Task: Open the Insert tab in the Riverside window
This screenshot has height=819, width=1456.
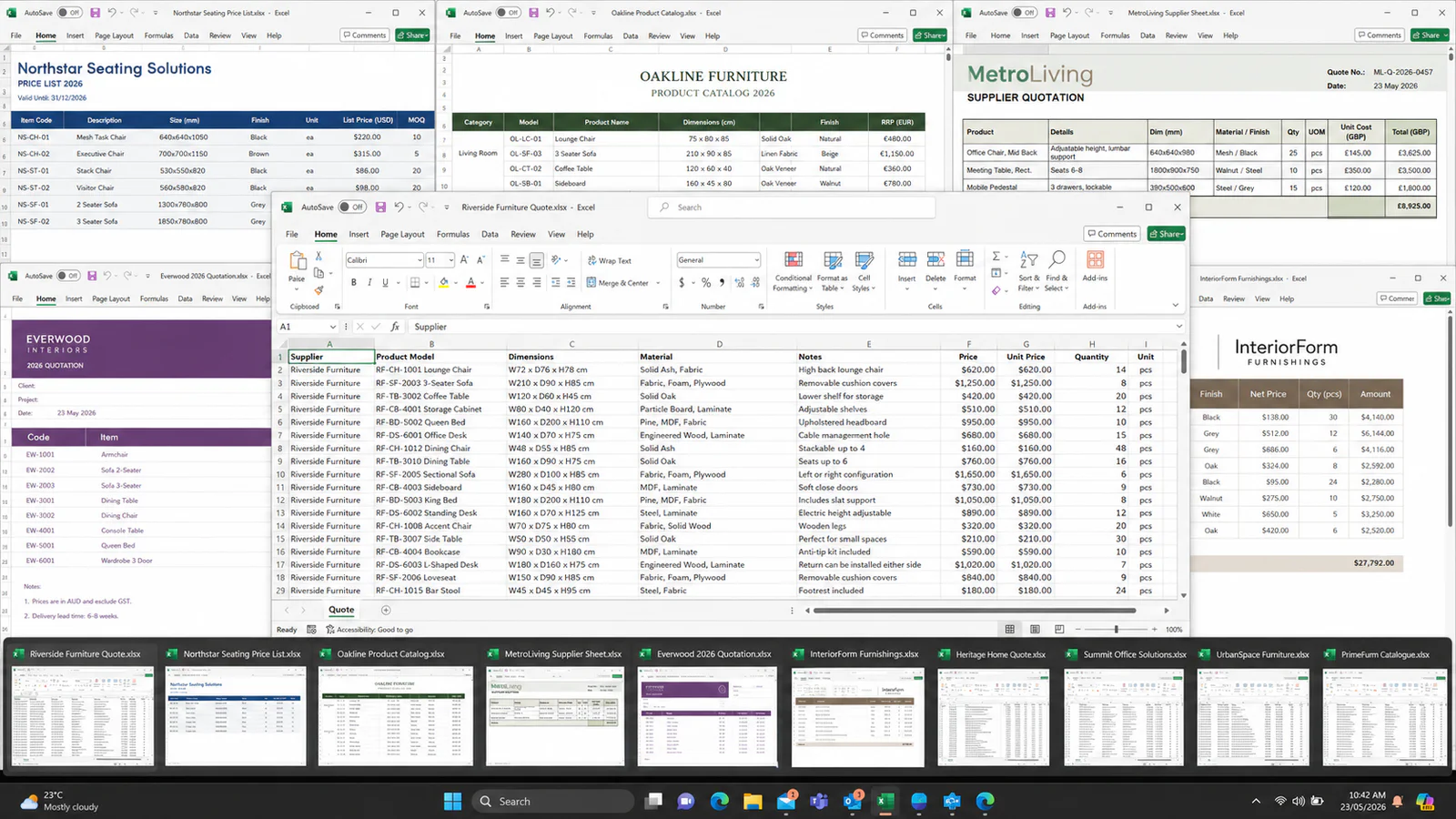Action: (359, 234)
